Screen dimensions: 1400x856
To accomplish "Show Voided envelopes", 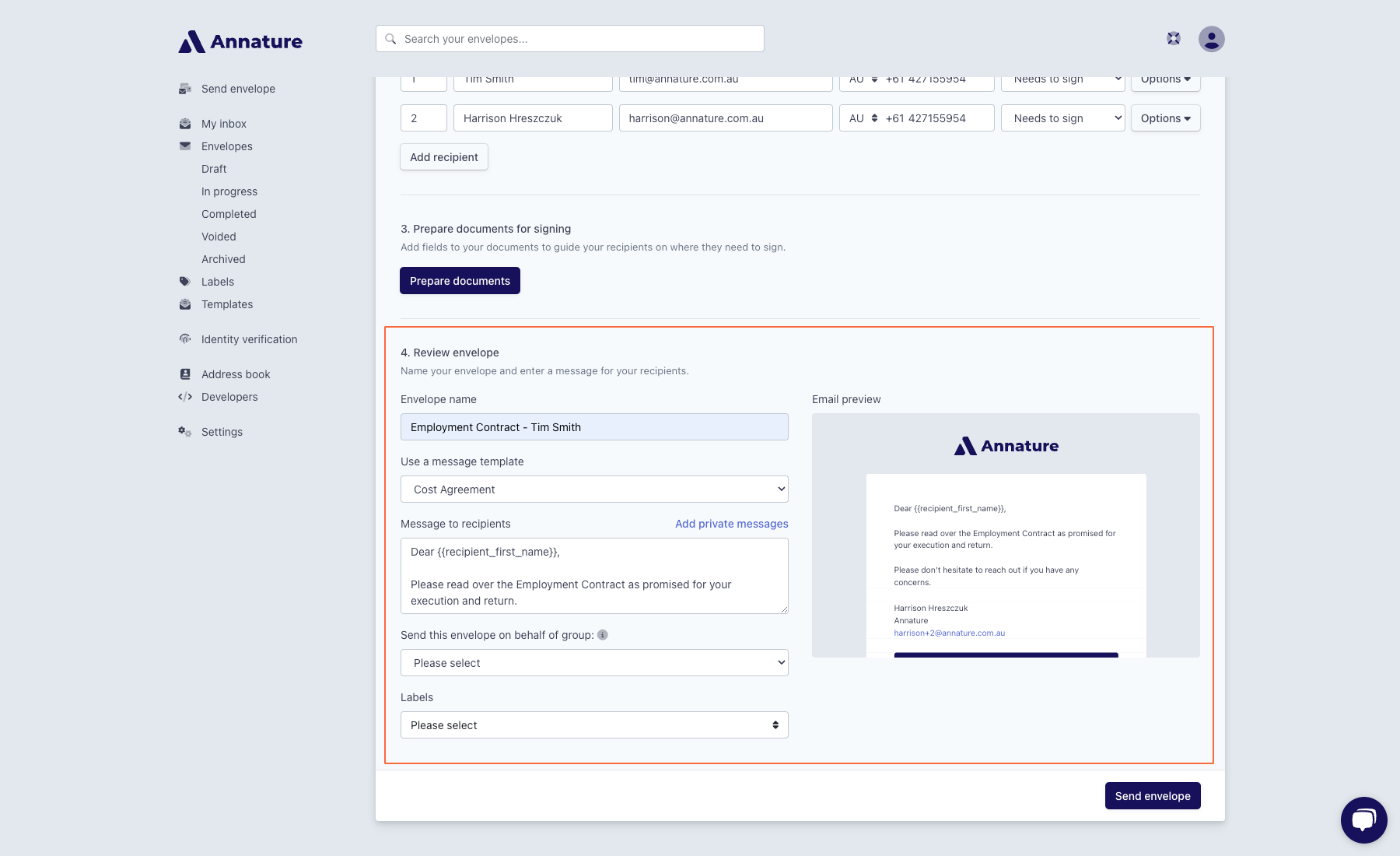I will point(219,237).
